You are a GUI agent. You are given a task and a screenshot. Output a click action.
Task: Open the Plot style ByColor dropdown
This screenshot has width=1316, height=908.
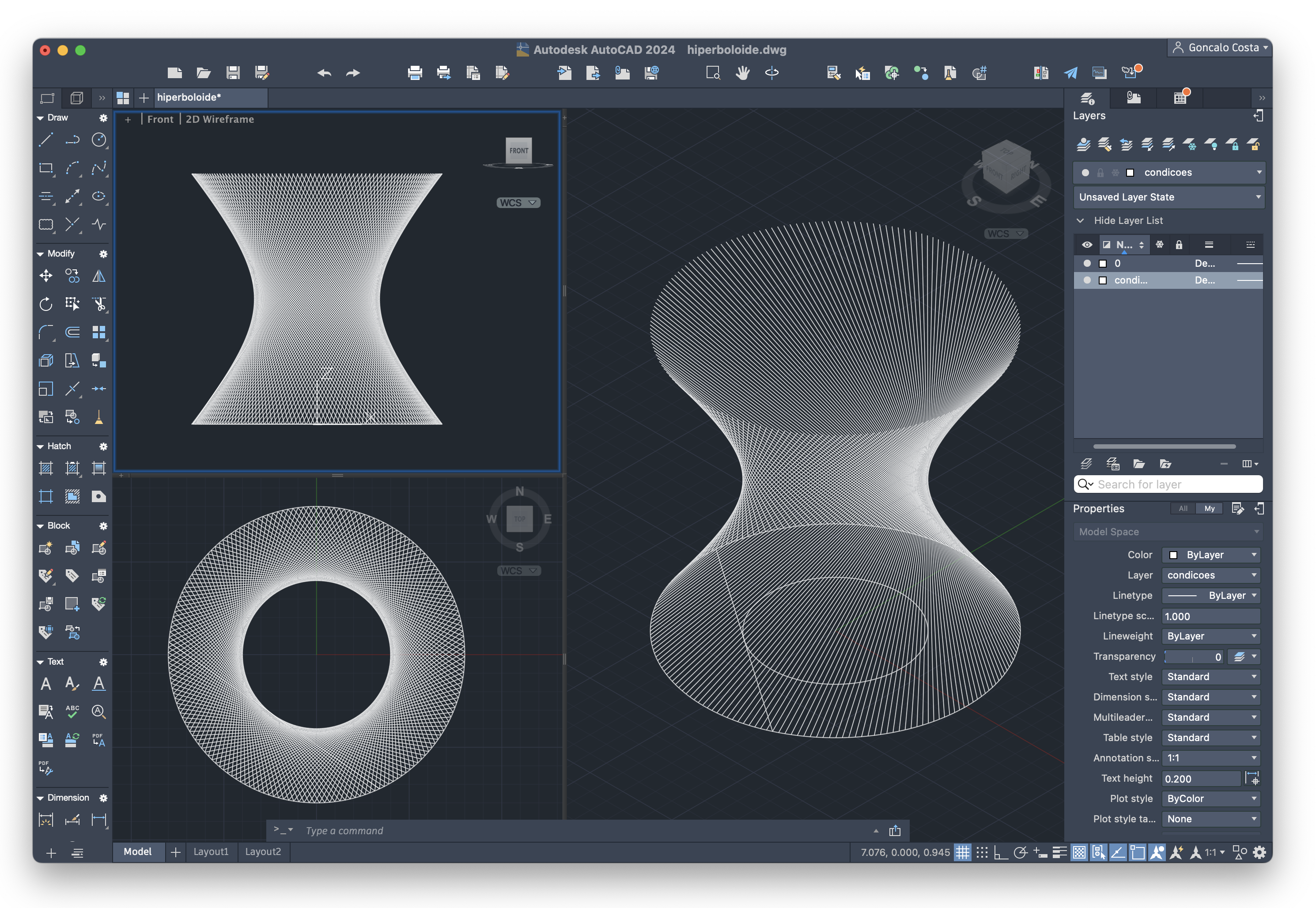coord(1211,799)
